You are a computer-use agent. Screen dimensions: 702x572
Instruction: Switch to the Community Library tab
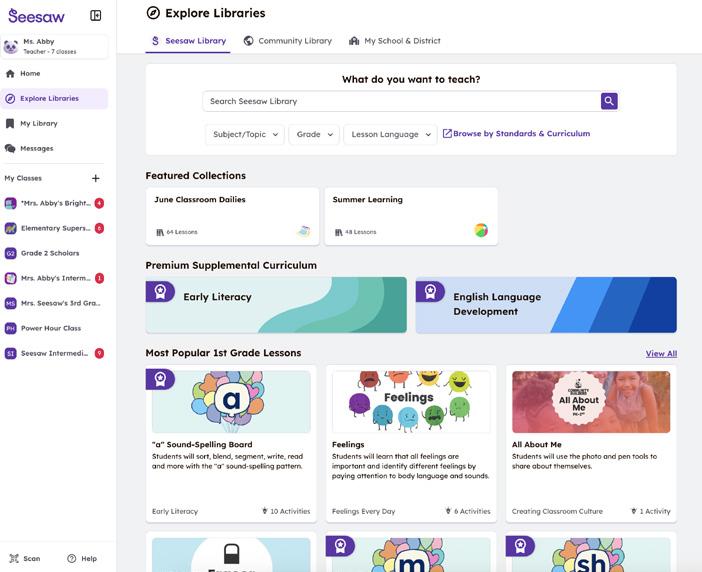click(287, 41)
